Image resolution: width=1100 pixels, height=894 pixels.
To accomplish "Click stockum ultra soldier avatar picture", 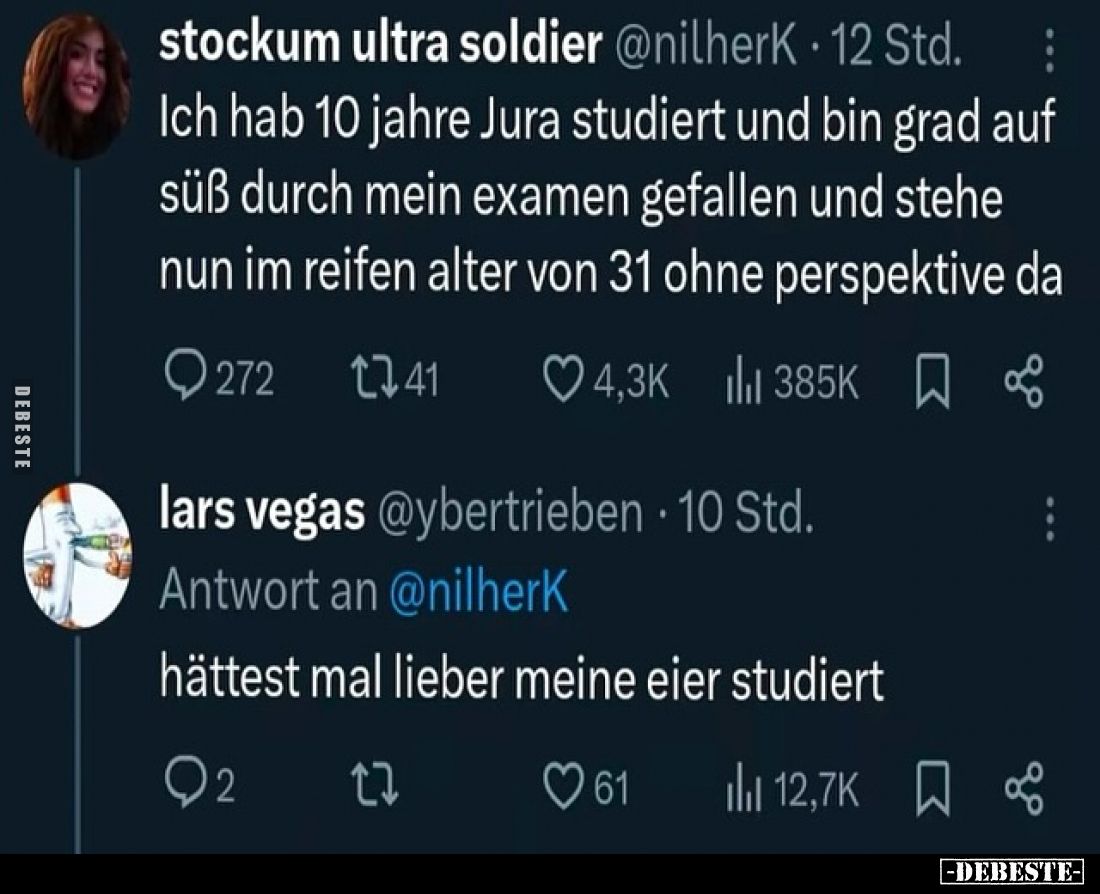I will coord(76,86).
